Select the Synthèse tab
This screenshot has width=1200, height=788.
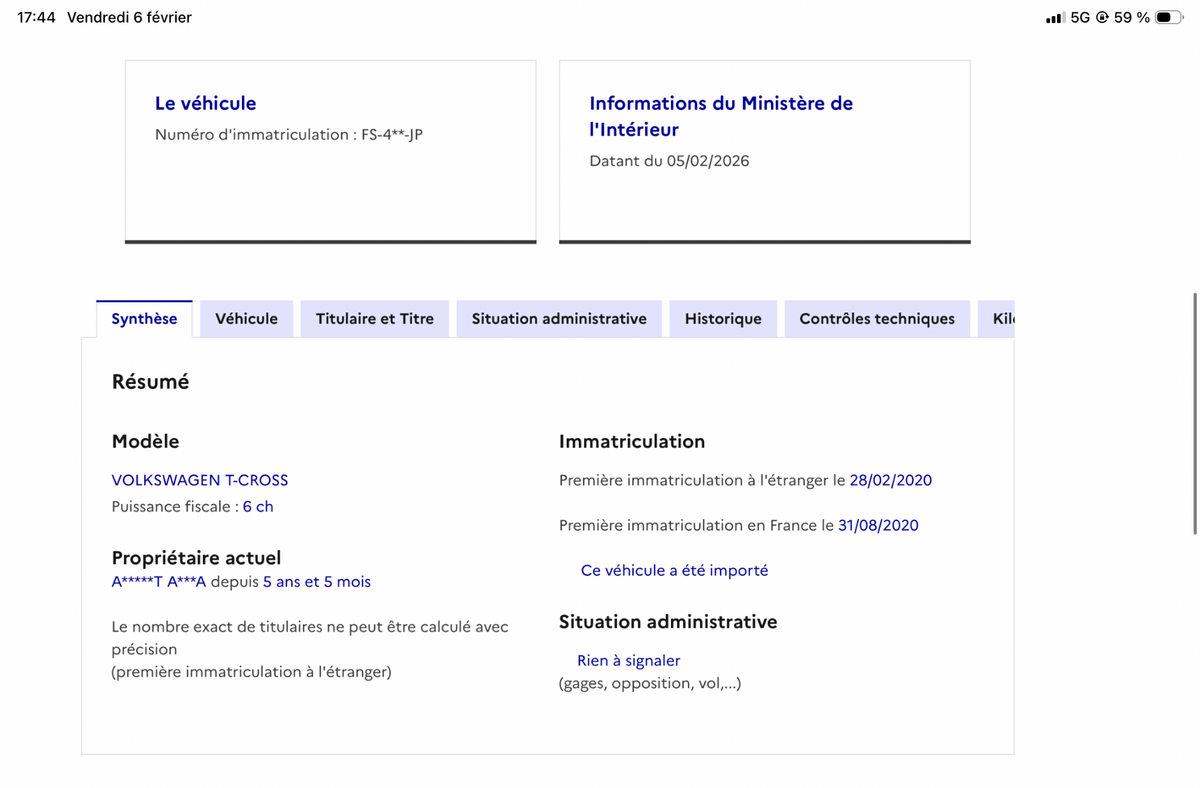pyautogui.click(x=144, y=318)
